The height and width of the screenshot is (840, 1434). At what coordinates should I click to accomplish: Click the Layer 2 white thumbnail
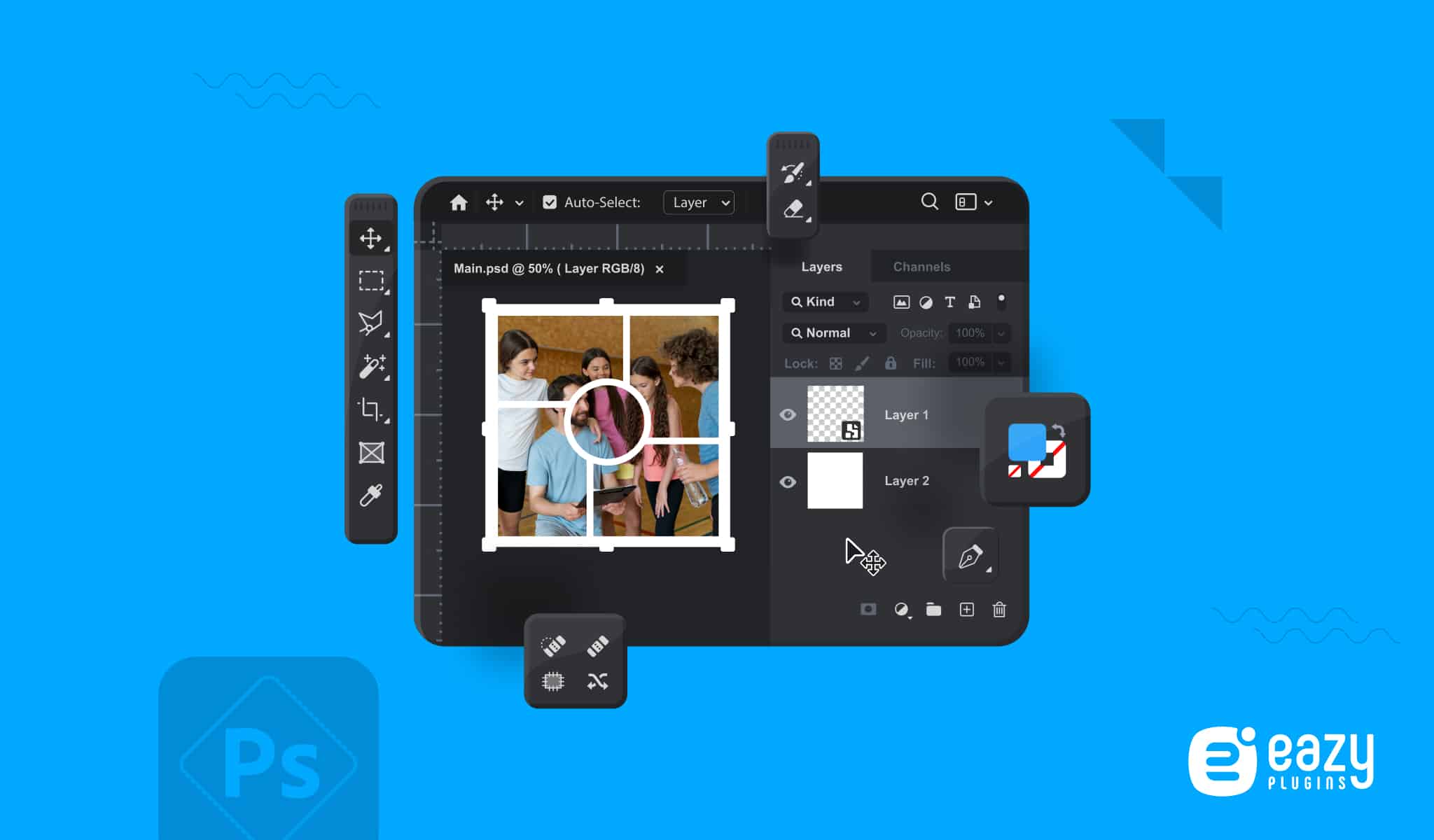pos(835,481)
